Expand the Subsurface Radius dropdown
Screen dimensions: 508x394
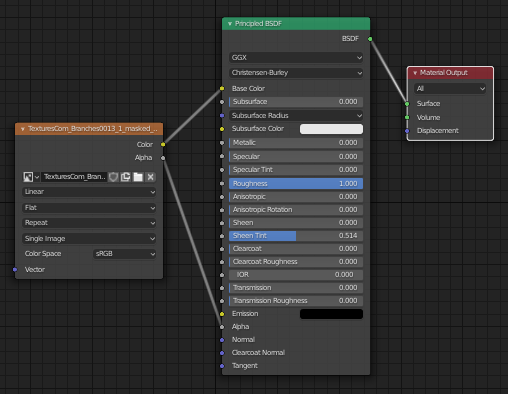click(x=296, y=115)
